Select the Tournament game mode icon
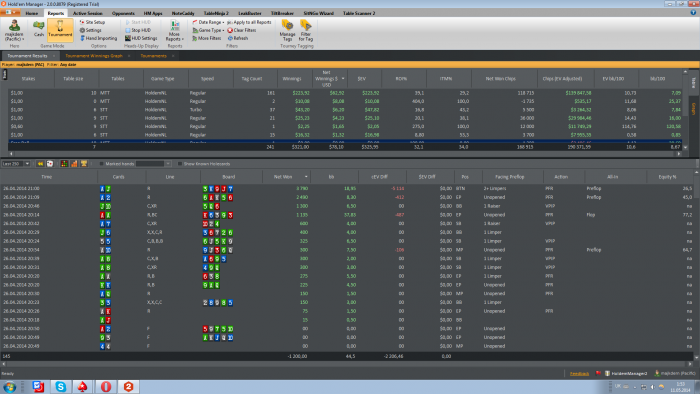 60,29
